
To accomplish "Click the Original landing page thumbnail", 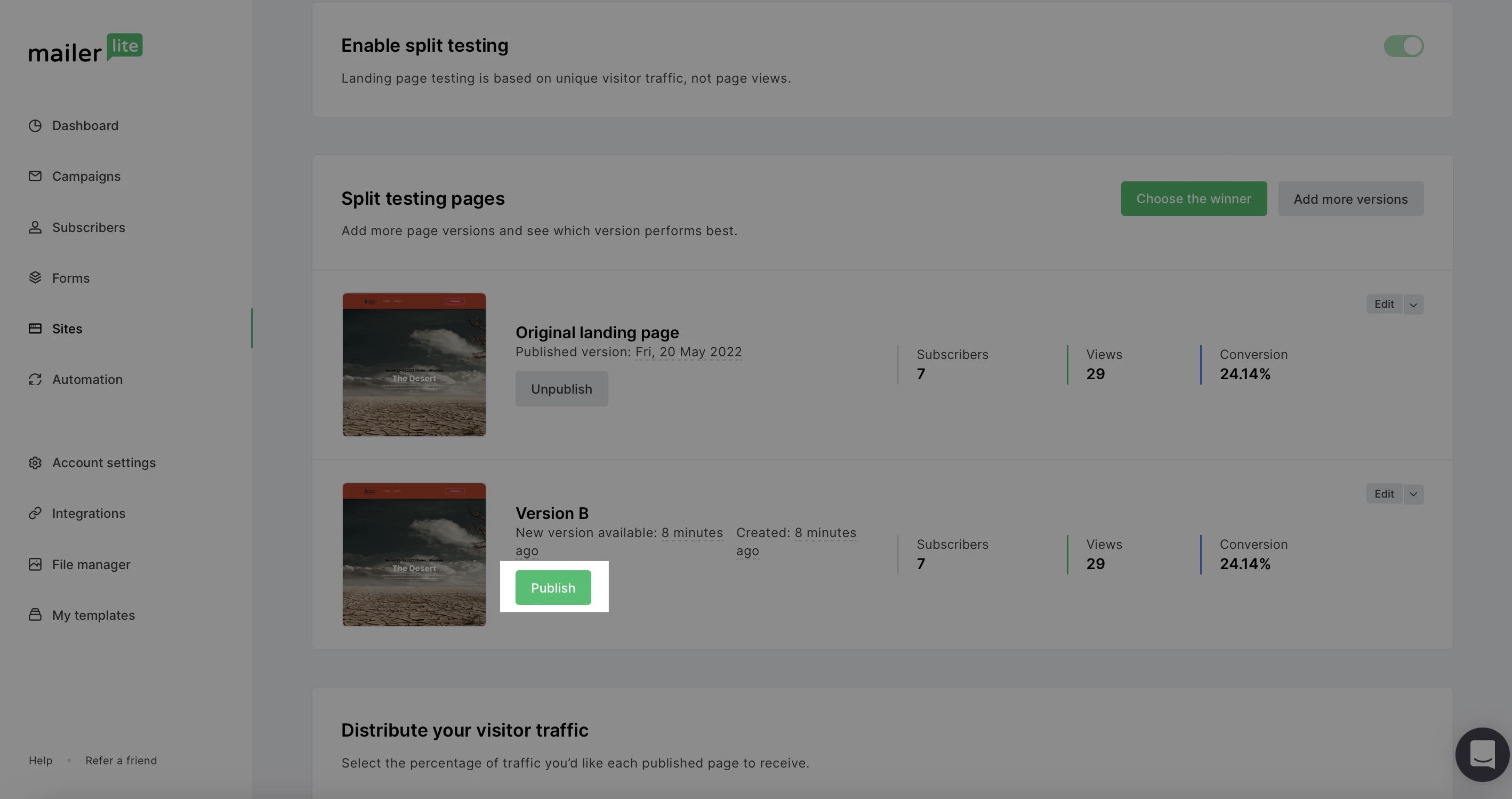I will (414, 365).
